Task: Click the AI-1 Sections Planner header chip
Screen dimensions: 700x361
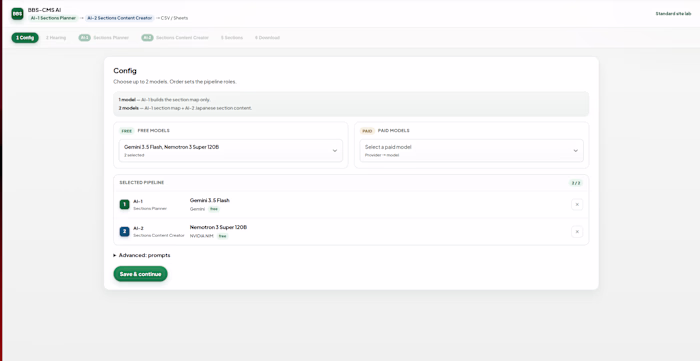Action: 53,18
